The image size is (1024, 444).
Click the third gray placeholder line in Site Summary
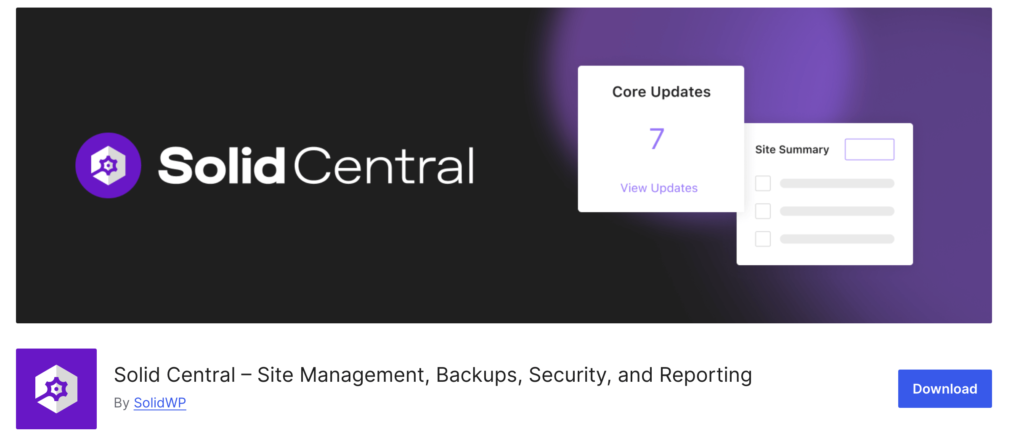[837, 239]
